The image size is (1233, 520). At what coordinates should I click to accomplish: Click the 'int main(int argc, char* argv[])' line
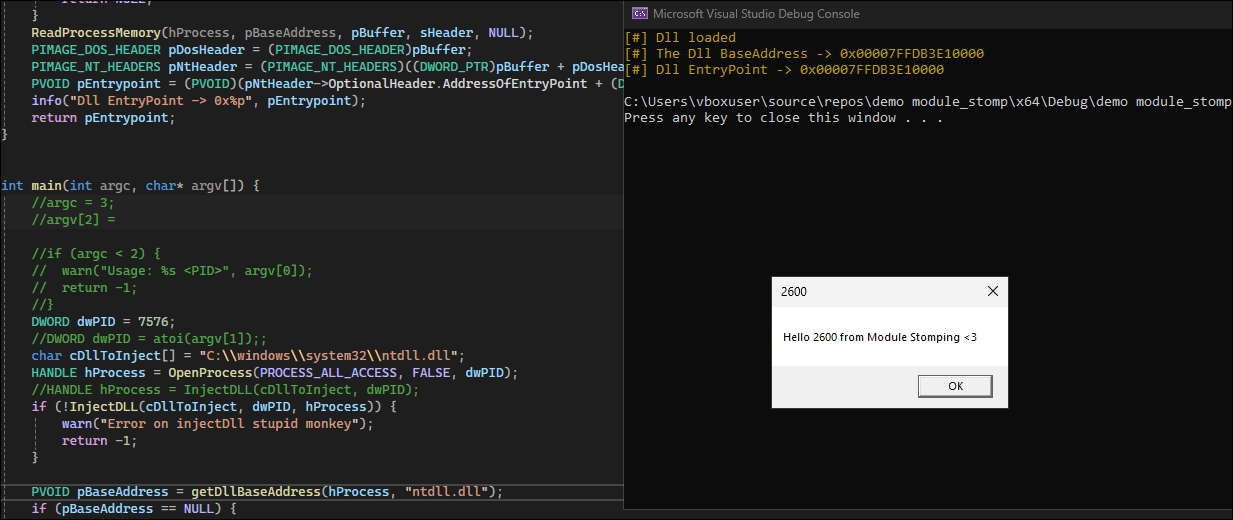[x=131, y=186]
